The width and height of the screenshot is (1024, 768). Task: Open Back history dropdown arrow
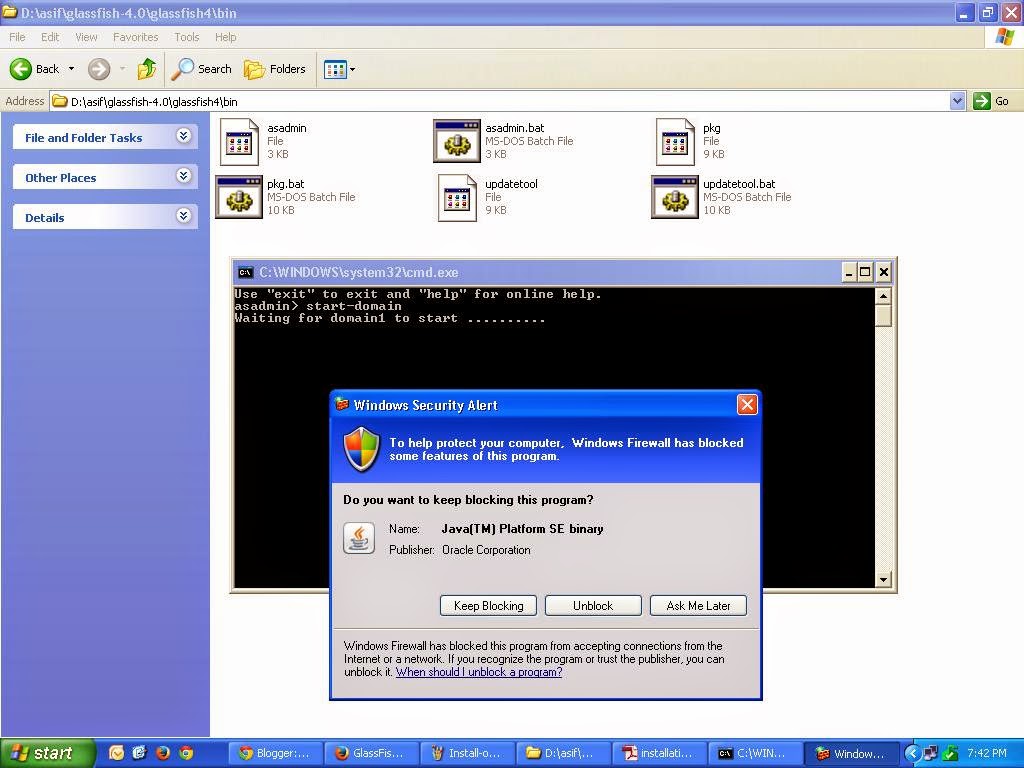tap(71, 69)
